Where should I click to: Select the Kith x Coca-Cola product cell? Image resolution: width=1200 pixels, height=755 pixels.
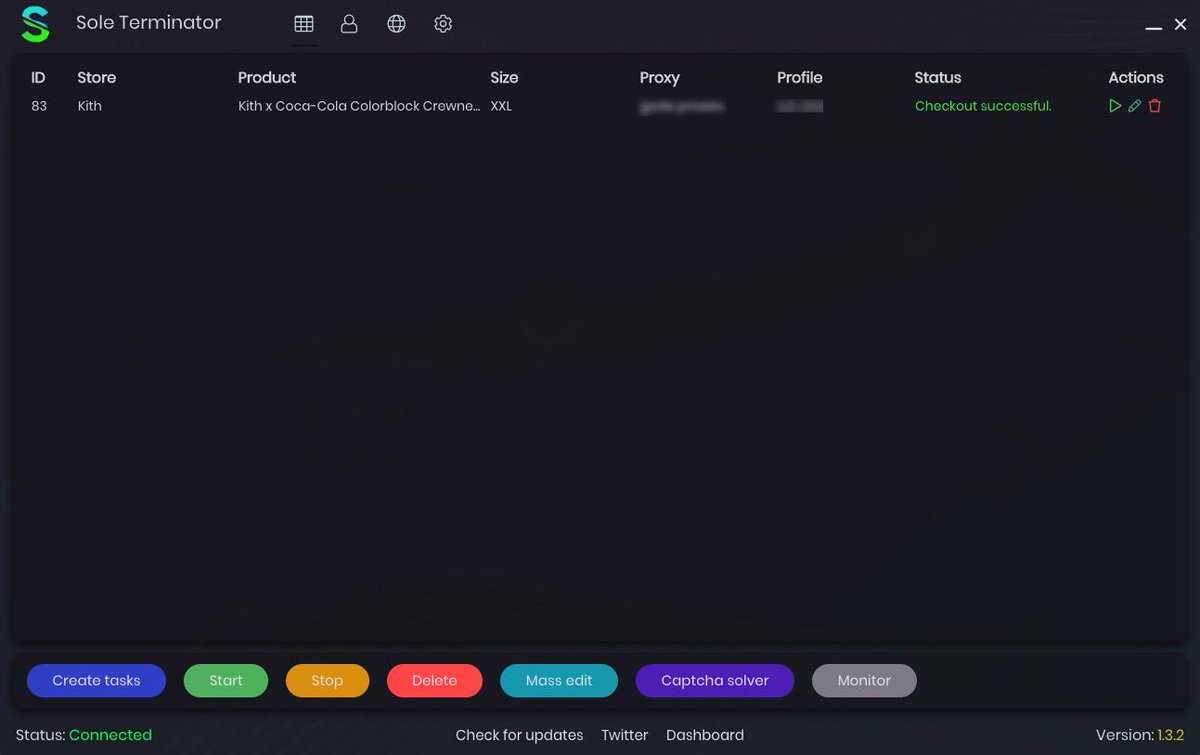[x=359, y=106]
